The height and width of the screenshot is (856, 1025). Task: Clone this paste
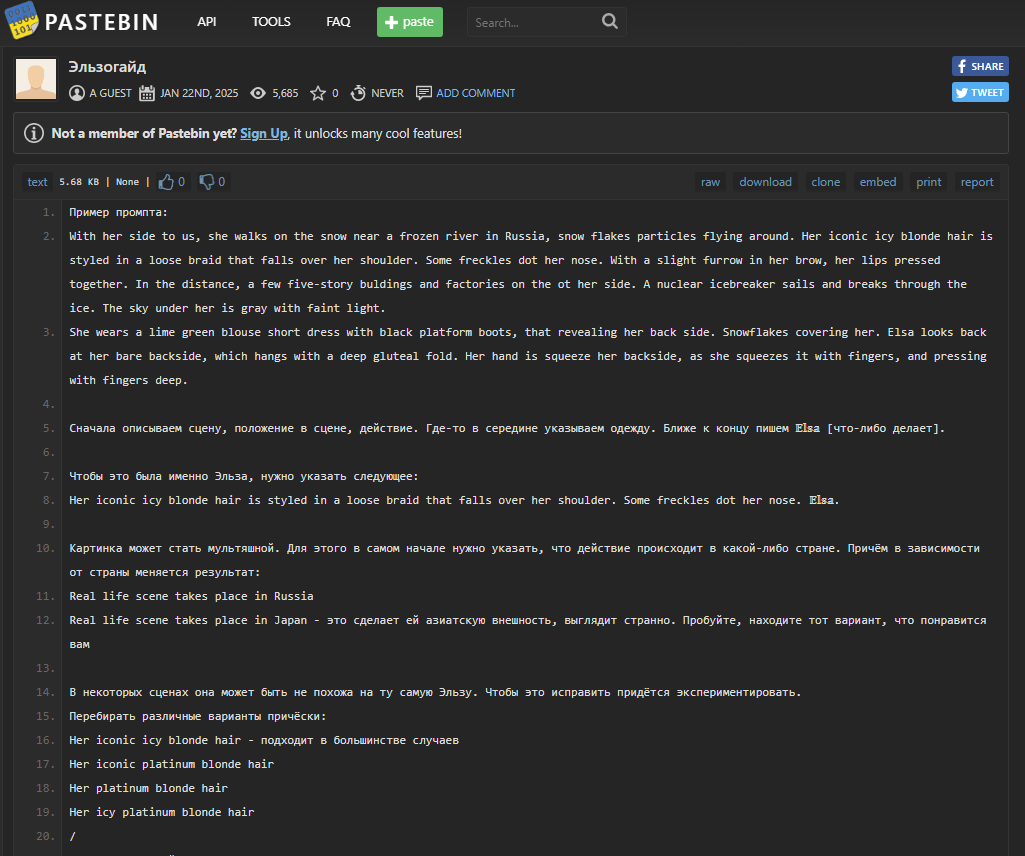826,182
